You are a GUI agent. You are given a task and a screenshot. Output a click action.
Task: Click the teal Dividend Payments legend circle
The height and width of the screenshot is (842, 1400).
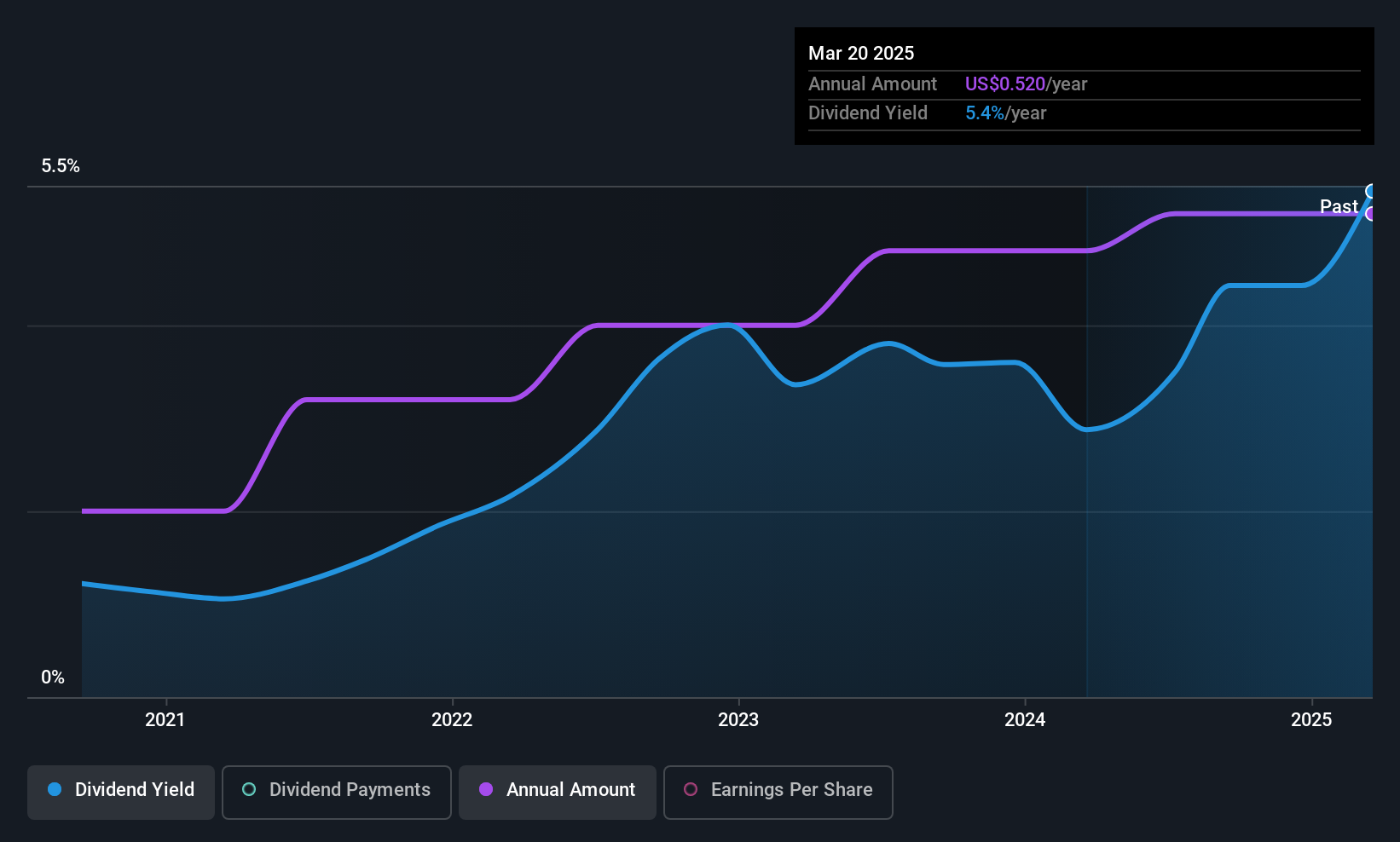tap(249, 789)
